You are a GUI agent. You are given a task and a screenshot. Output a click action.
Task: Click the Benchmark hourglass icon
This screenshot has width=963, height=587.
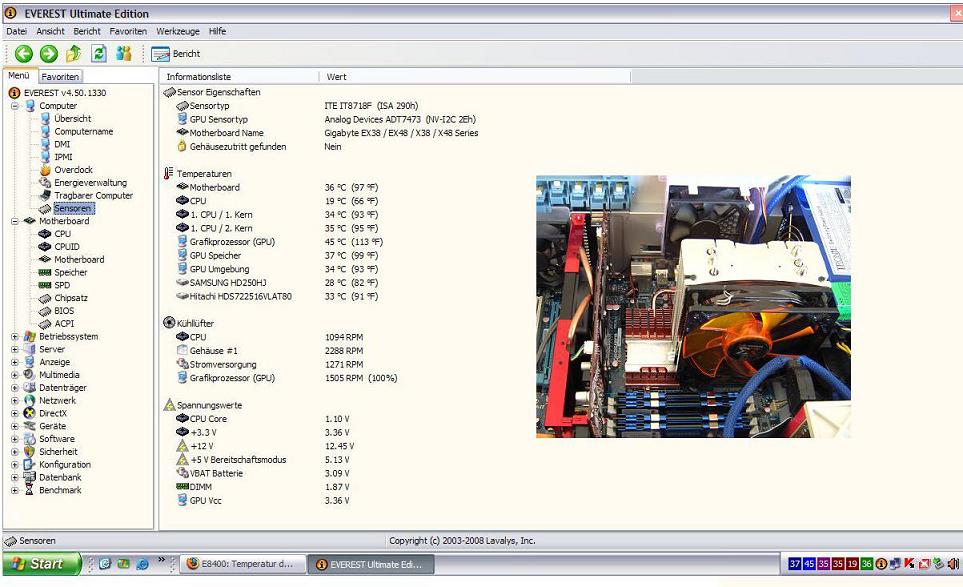[x=29, y=490]
